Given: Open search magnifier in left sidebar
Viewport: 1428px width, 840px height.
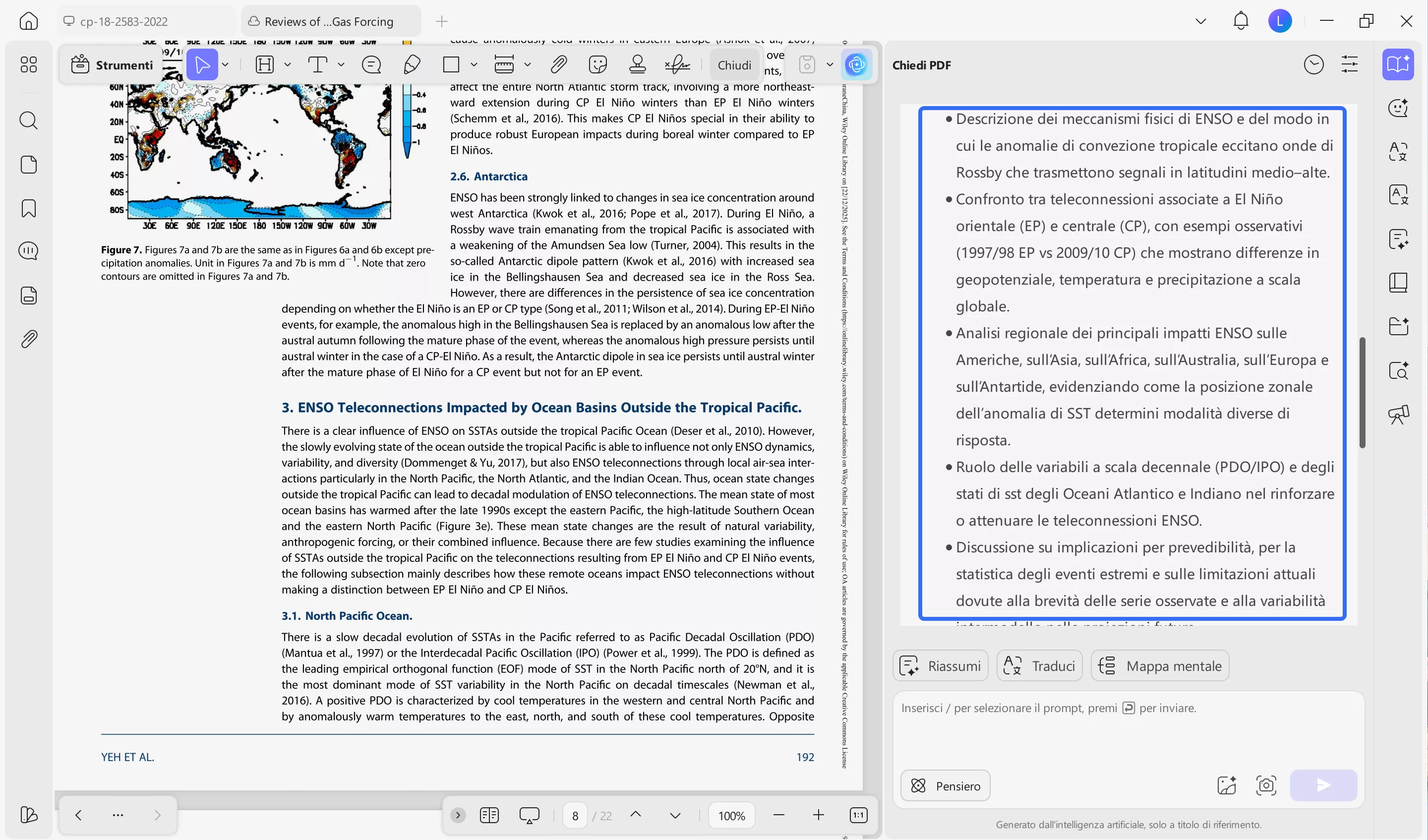Looking at the screenshot, I should (28, 120).
